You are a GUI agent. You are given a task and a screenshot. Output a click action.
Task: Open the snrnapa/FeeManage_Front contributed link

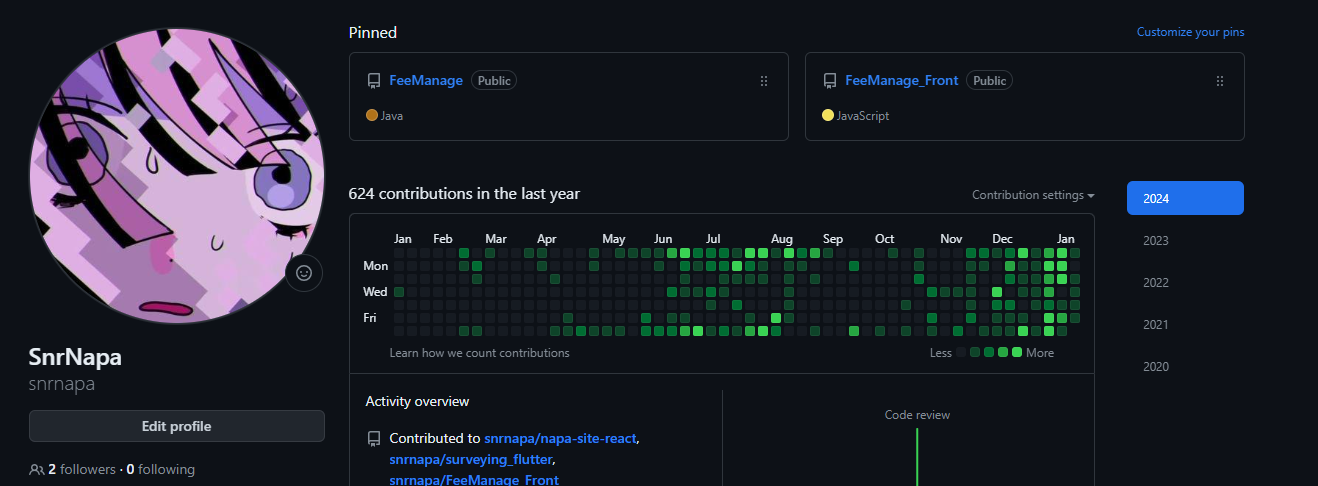click(x=474, y=479)
